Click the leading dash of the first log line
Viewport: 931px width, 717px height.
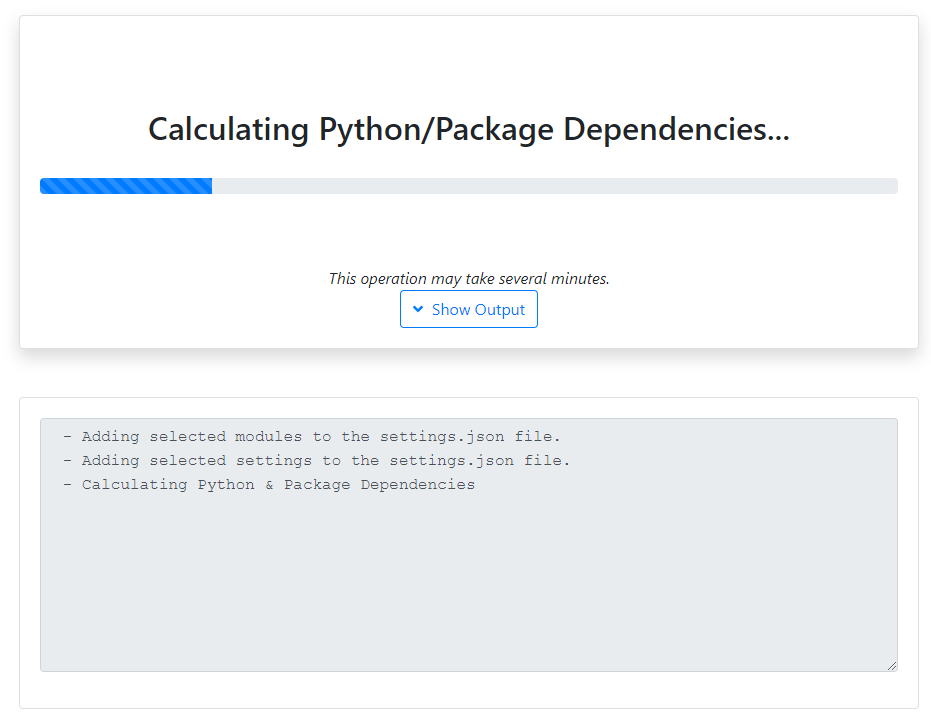pyautogui.click(x=67, y=437)
